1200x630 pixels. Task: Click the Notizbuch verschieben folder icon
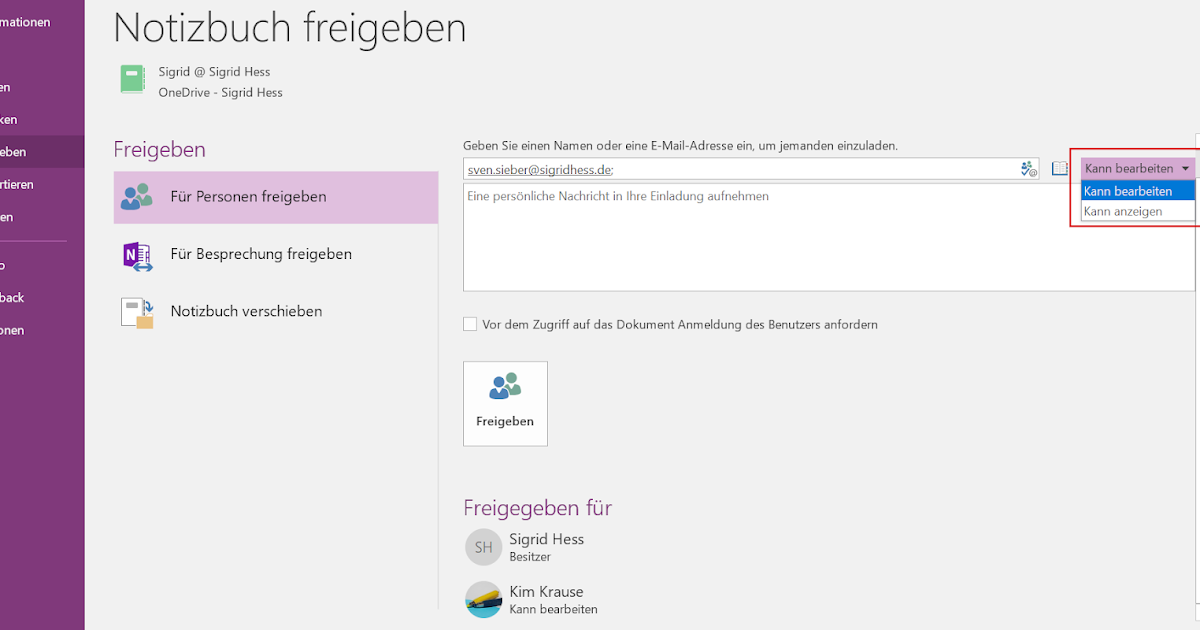[137, 312]
